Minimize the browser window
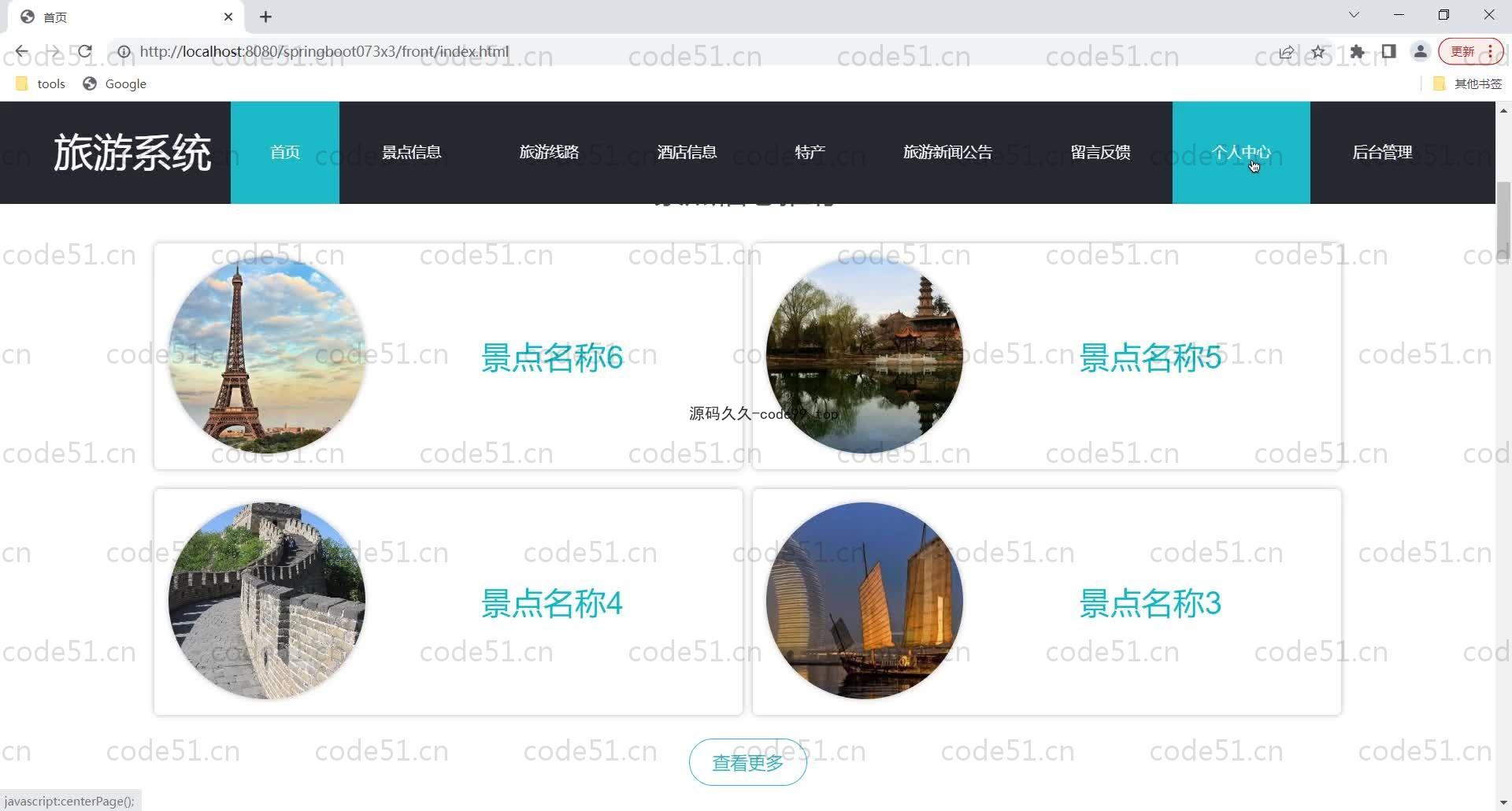1512x811 pixels. point(1399,15)
